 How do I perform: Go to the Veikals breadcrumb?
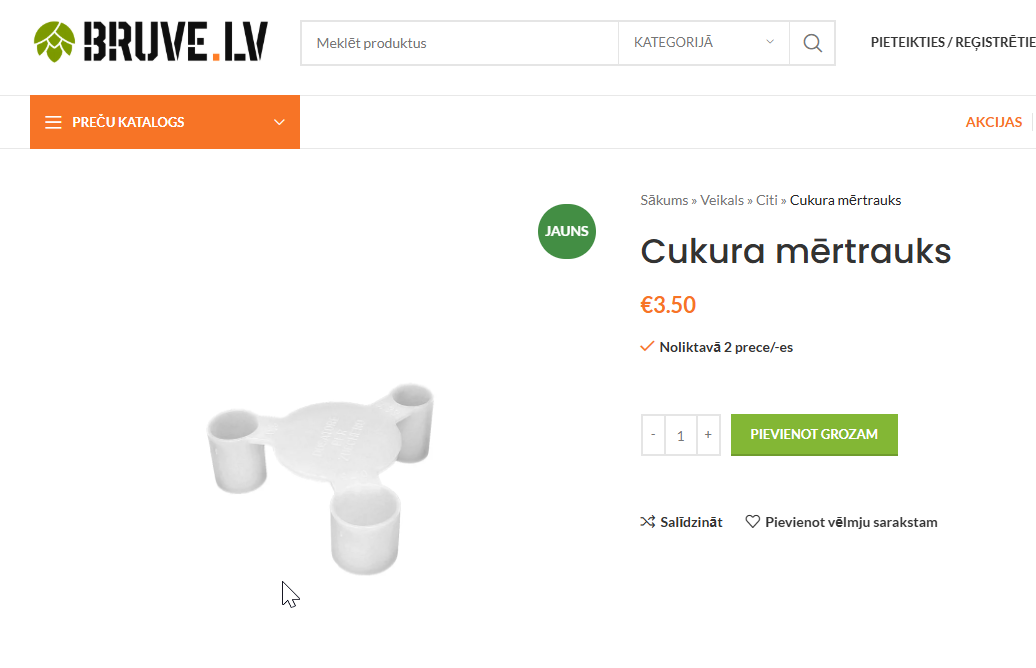722,200
